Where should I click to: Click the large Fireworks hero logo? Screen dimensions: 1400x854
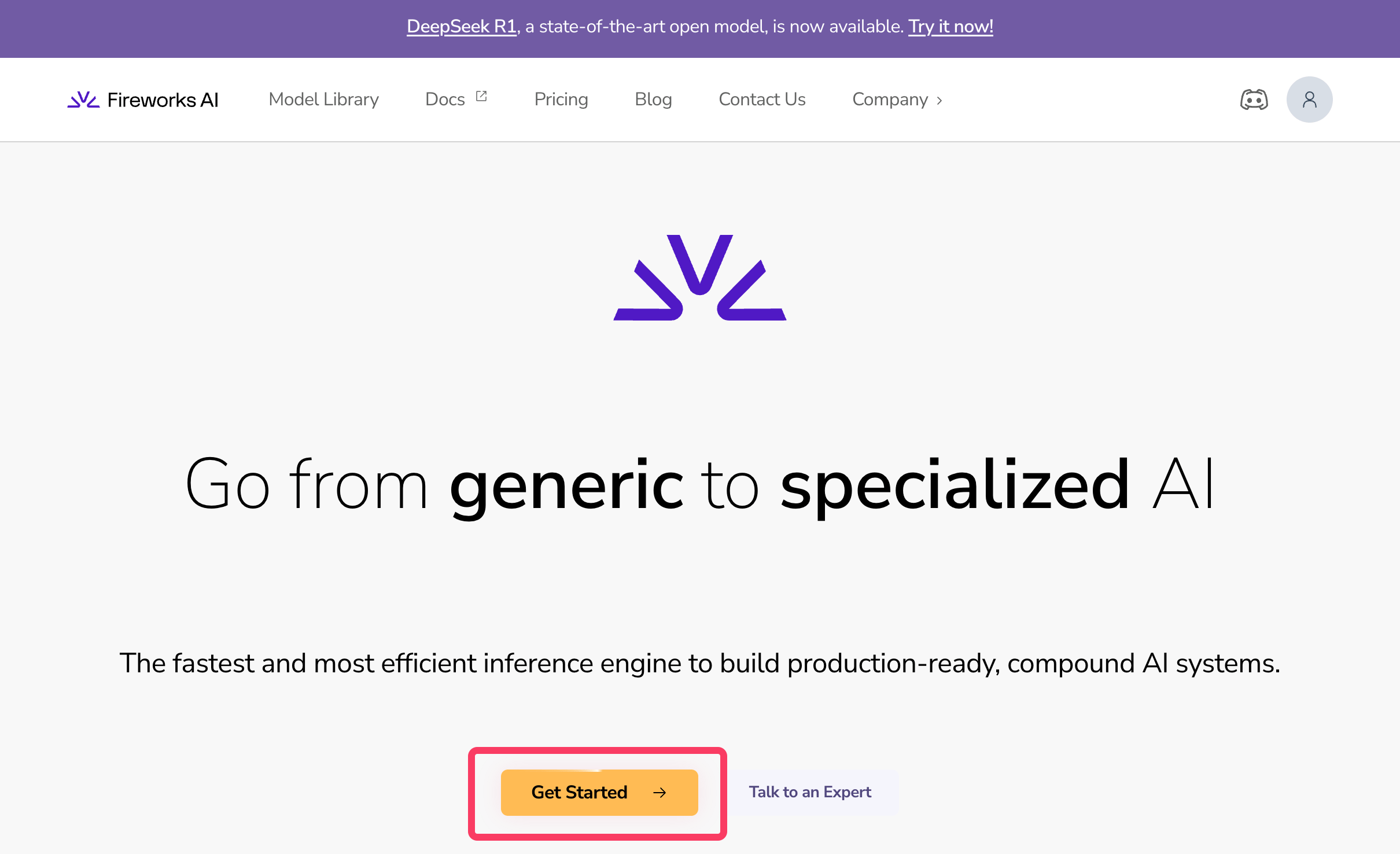tap(700, 278)
